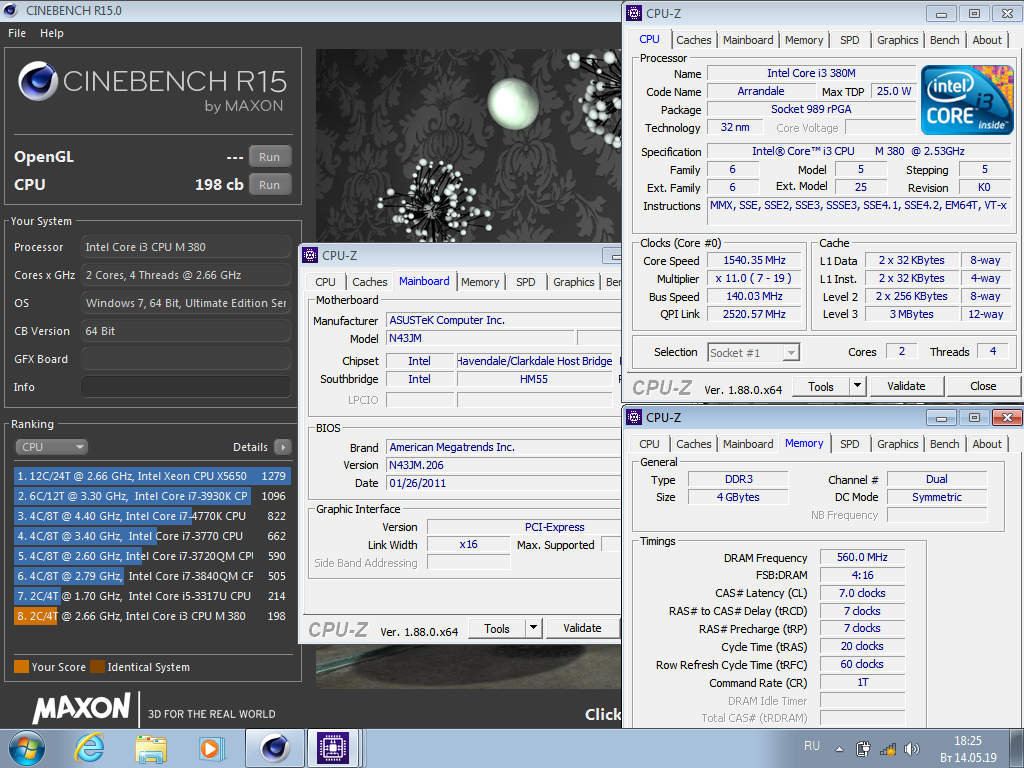Open SPD tab in top CPU-Z window
Viewport: 1024px width, 768px height.
click(850, 40)
